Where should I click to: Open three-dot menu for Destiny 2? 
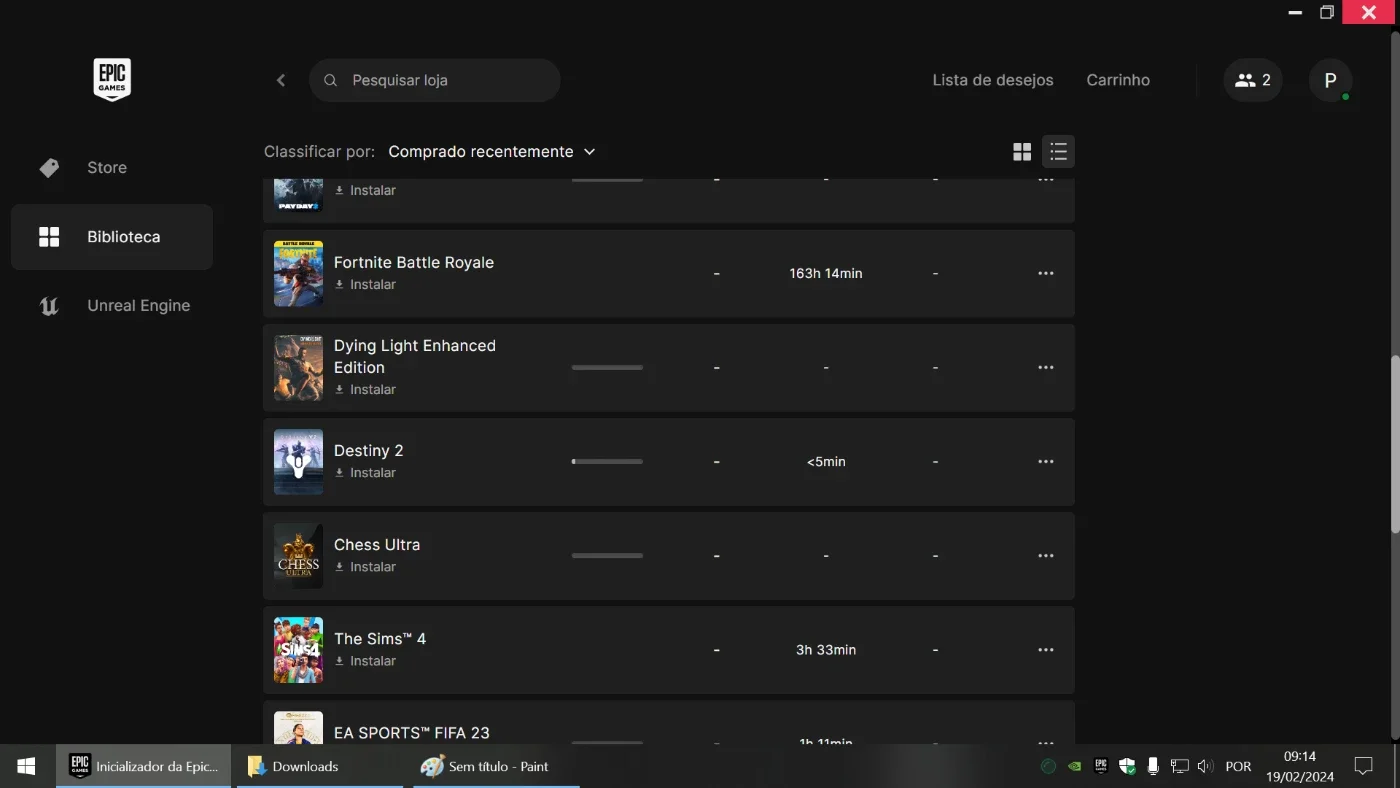[x=1046, y=462]
